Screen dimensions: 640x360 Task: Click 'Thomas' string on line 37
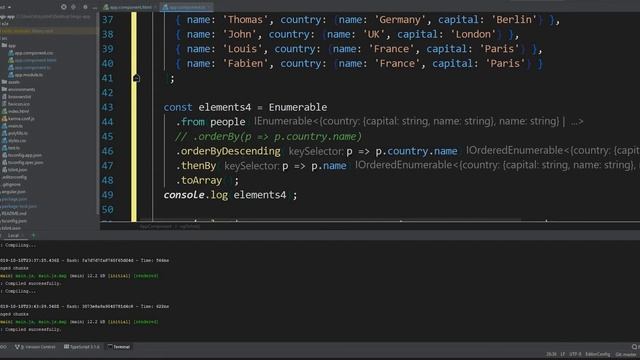click(245, 20)
